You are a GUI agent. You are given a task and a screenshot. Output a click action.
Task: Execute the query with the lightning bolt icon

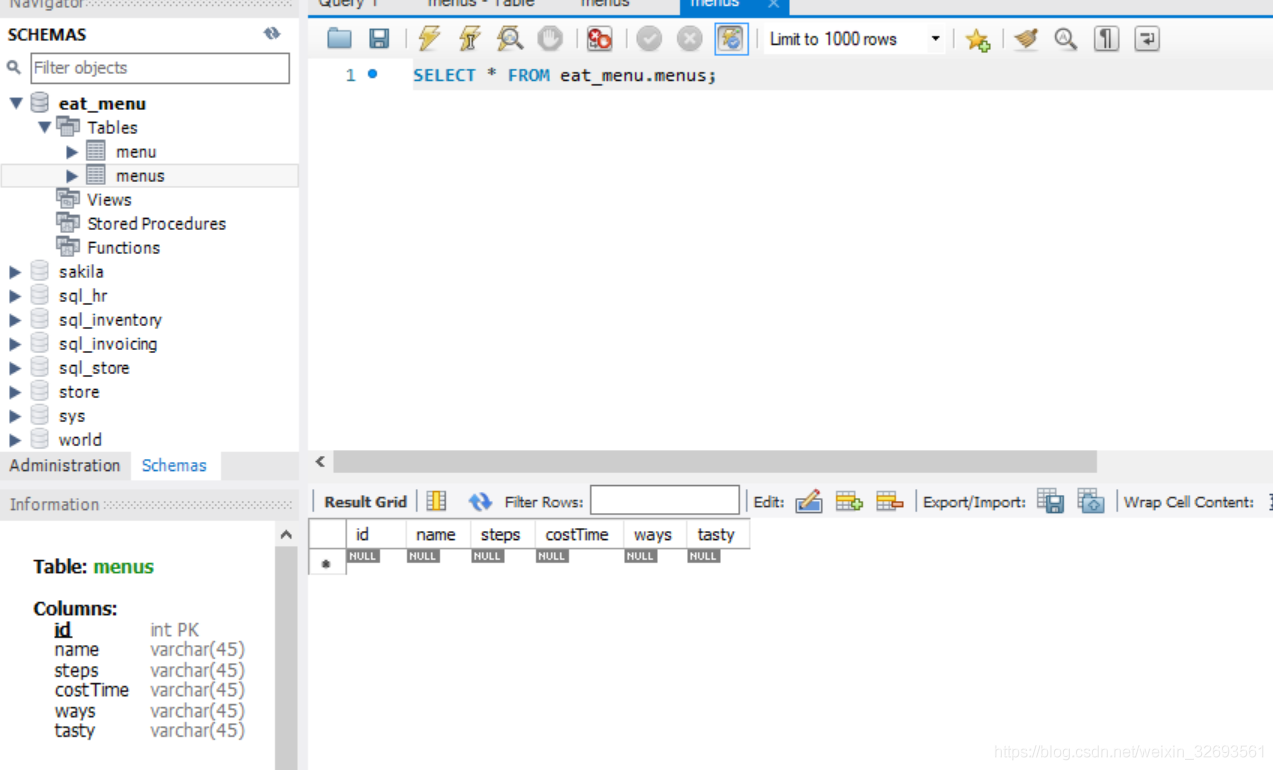point(429,39)
